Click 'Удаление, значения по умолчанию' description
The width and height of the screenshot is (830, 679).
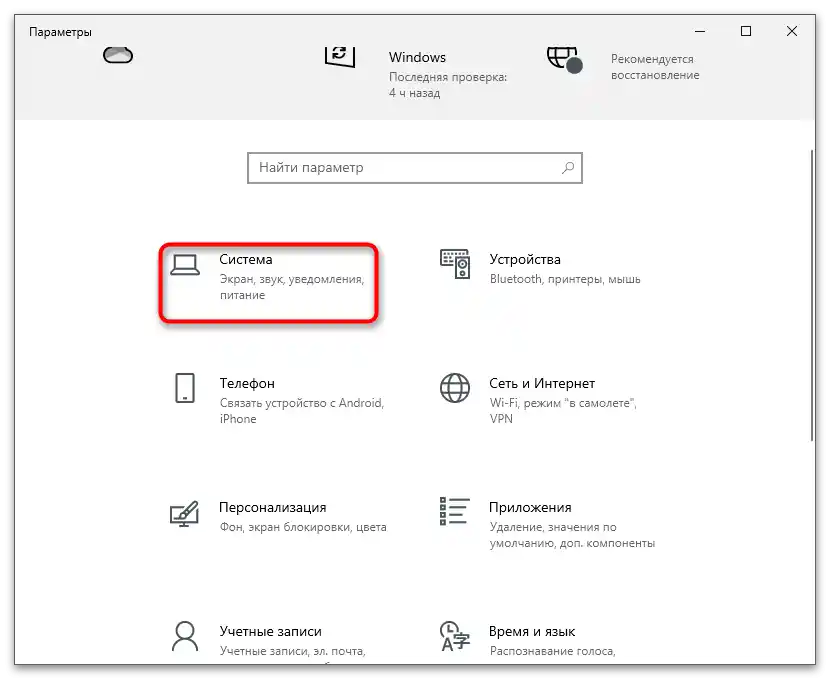click(x=572, y=535)
